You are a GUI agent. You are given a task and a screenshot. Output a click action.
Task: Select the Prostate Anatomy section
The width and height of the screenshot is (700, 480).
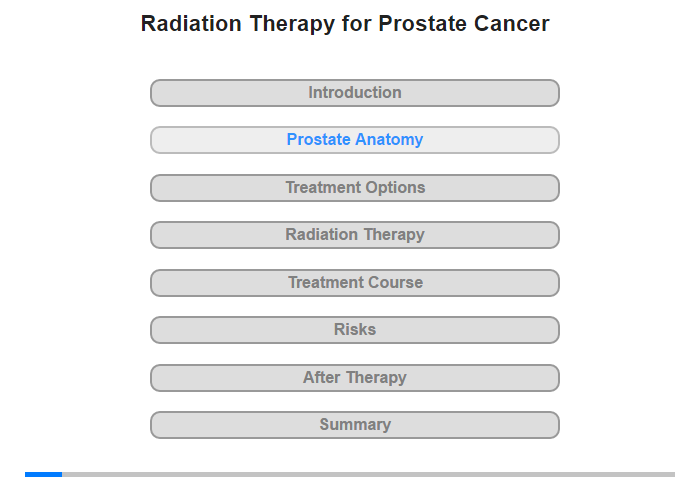click(354, 140)
